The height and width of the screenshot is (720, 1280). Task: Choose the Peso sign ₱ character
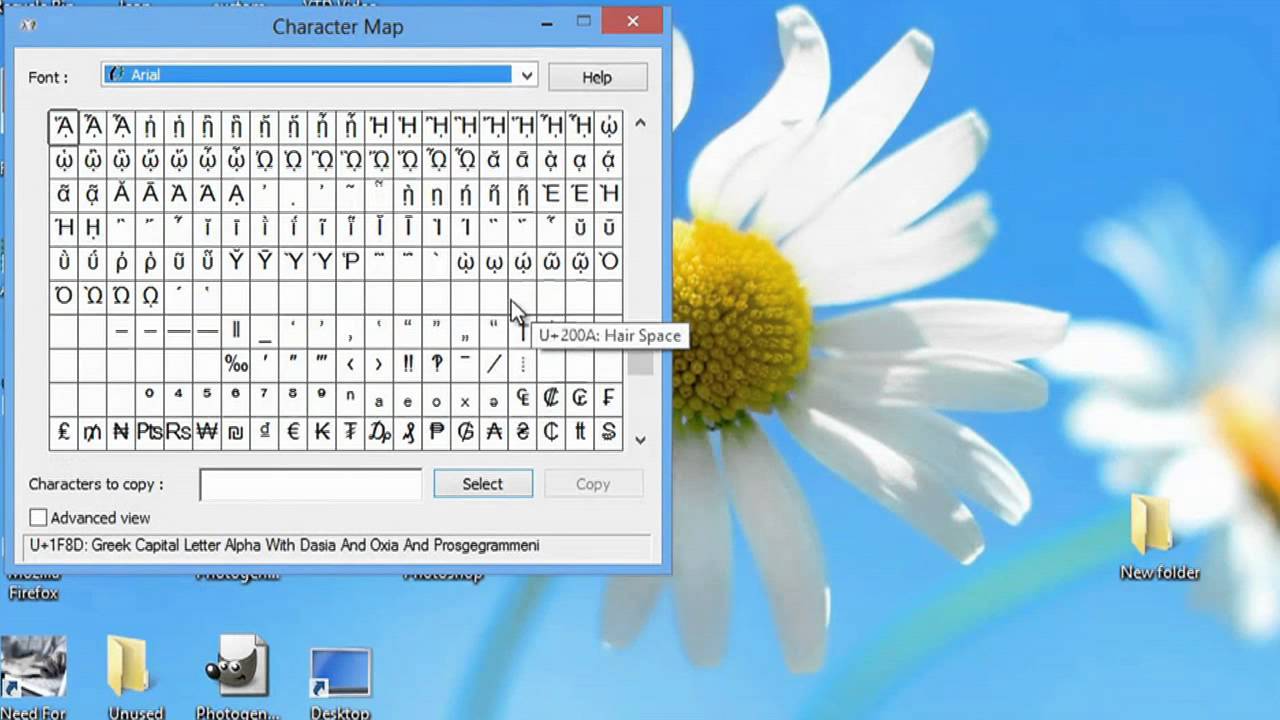tap(437, 432)
